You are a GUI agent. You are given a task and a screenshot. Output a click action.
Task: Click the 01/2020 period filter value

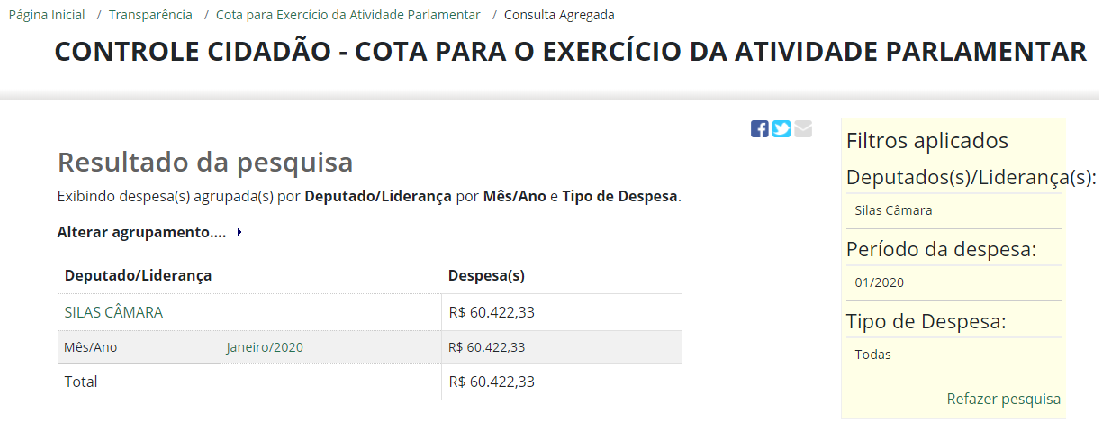pos(879,283)
